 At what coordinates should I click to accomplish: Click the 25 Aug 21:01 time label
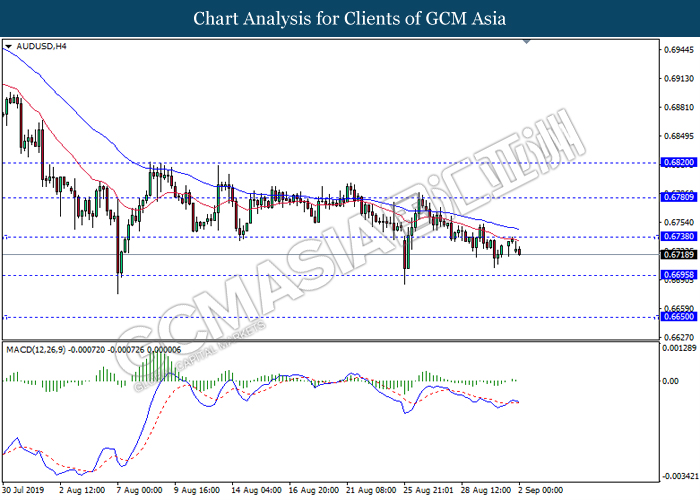[x=429, y=490]
